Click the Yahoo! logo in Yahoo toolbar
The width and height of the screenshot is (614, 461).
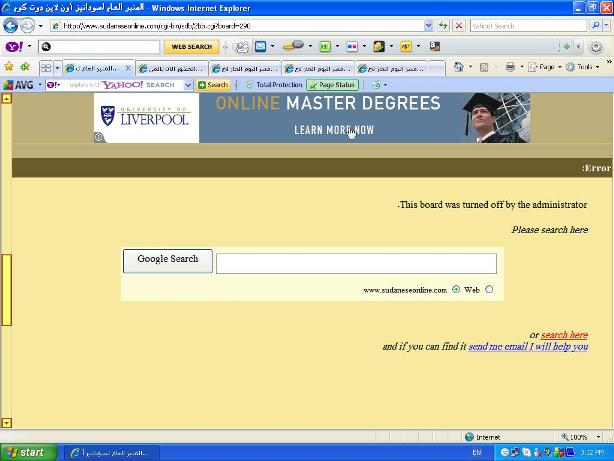tap(14, 47)
